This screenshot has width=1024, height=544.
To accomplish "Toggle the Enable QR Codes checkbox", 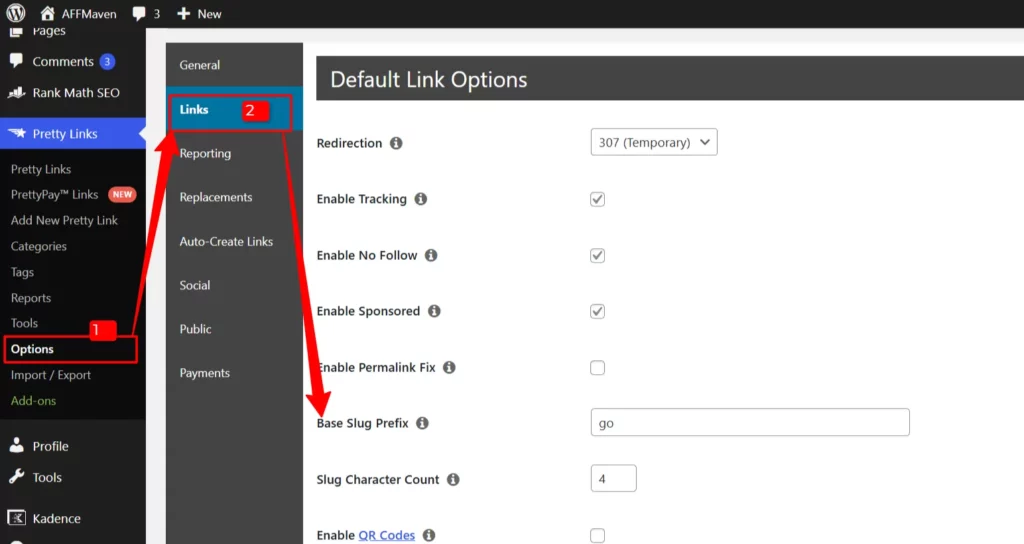I will click(x=597, y=535).
